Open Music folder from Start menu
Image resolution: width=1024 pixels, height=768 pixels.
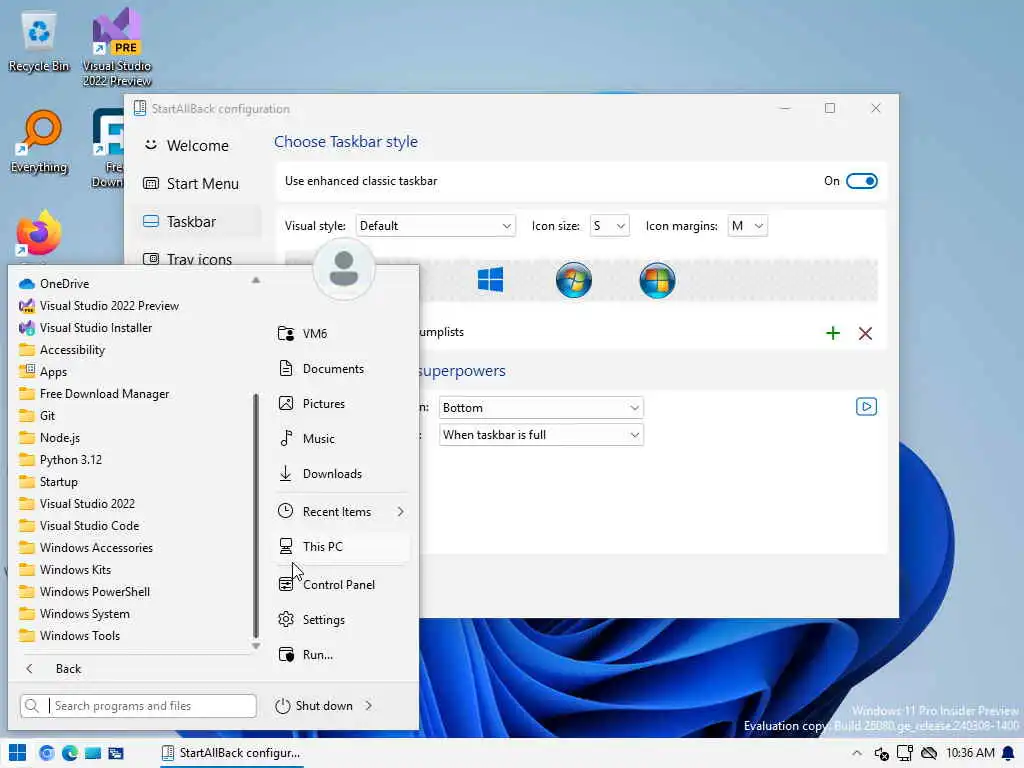click(x=343, y=439)
